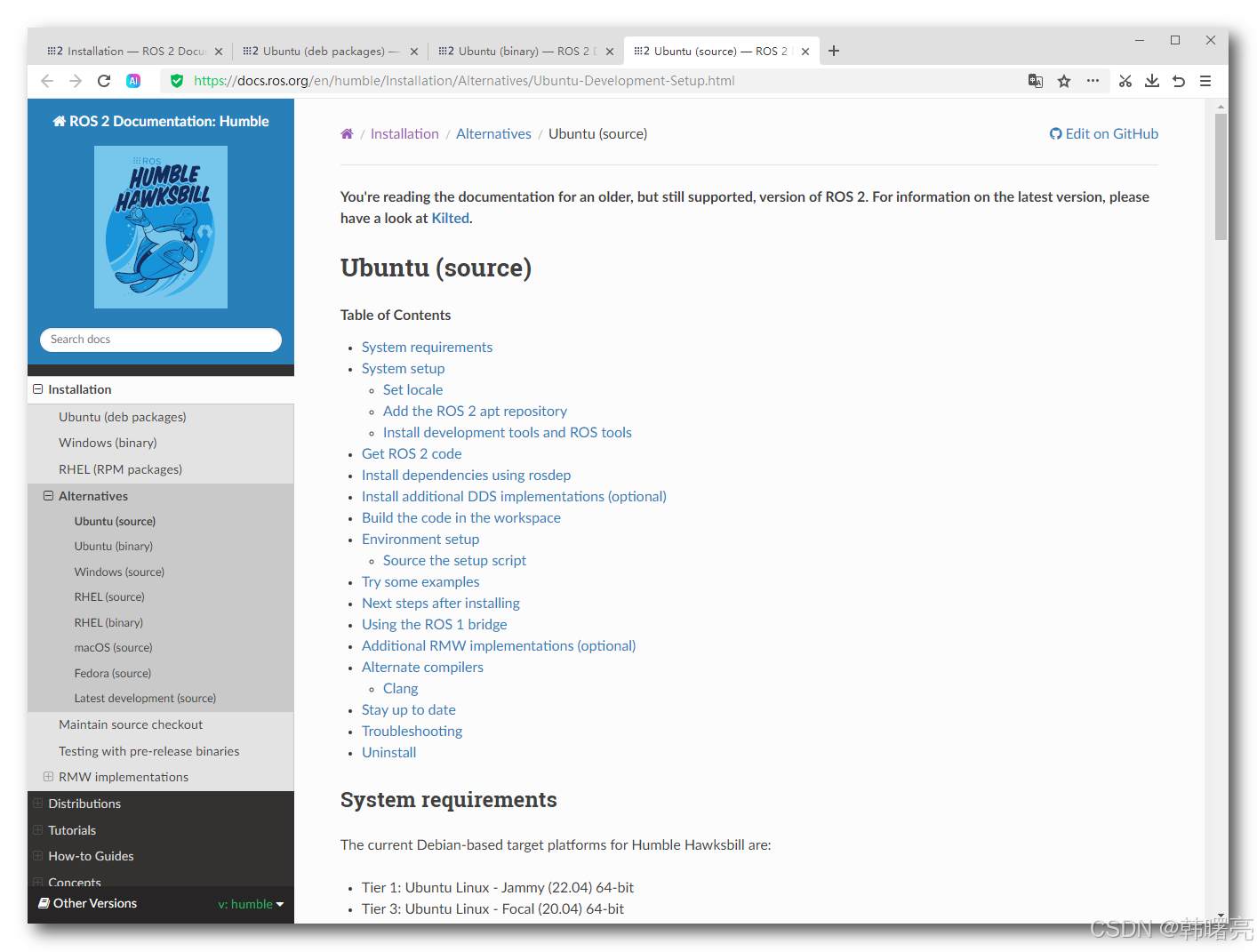
Task: Click the browser forward arrow
Action: coord(76,81)
